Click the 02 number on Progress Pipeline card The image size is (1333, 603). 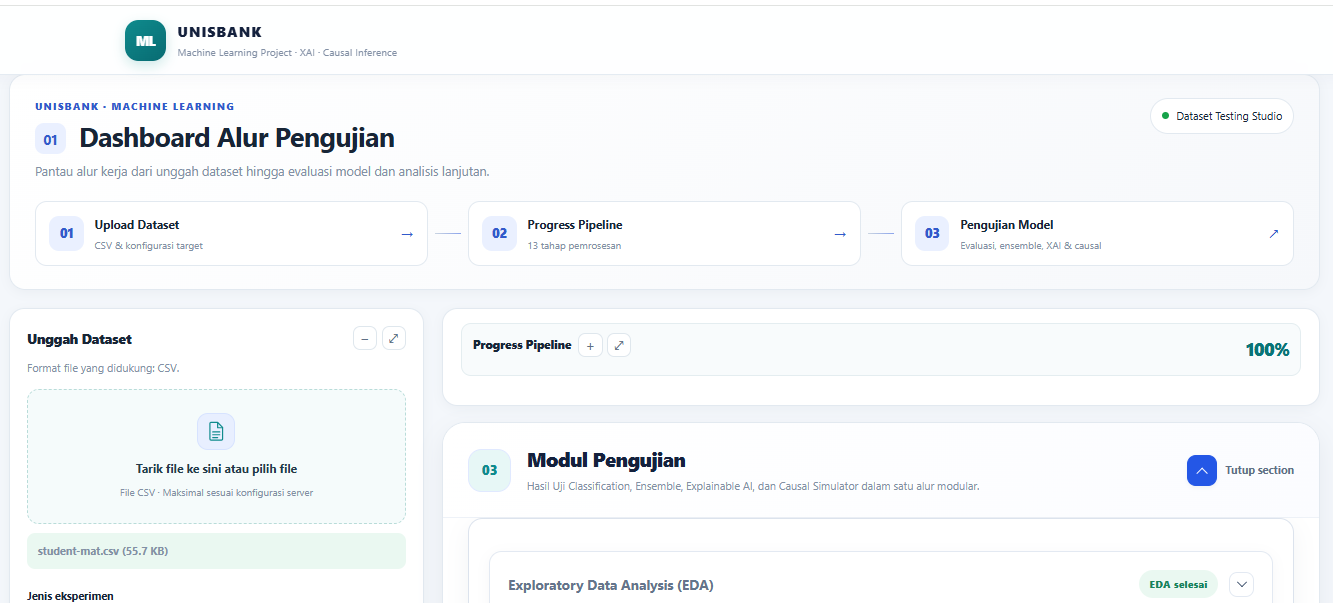pyautogui.click(x=499, y=233)
